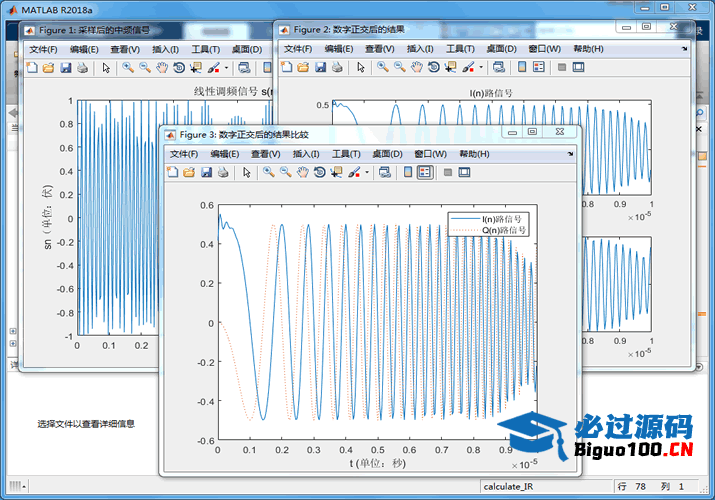715x500 pixels.
Task: Activate Zoom In tool in Figure 3
Action: (269, 172)
